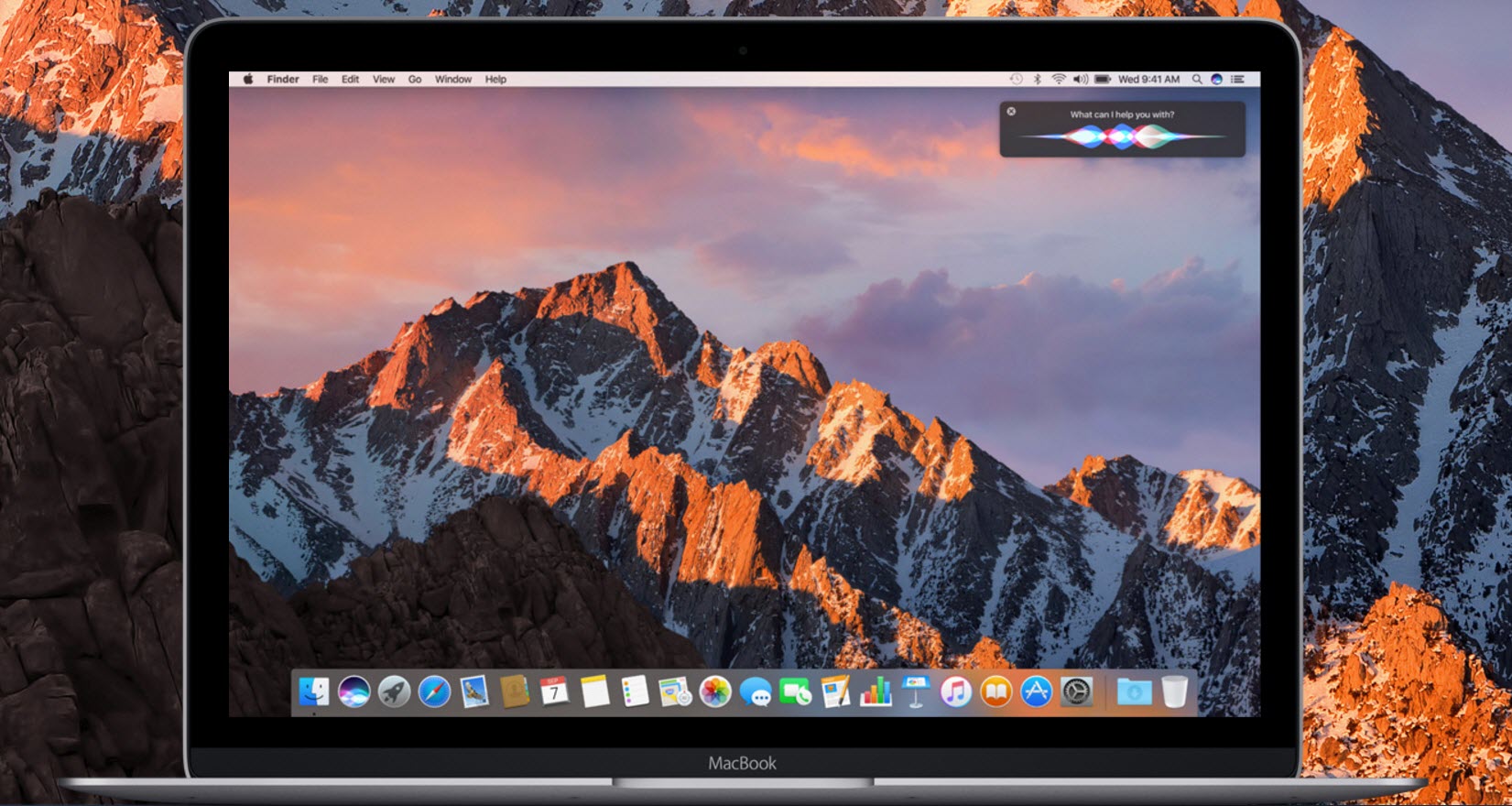Open System Preferences gear icon
Viewport: 1512px width, 806px height.
click(x=1076, y=692)
